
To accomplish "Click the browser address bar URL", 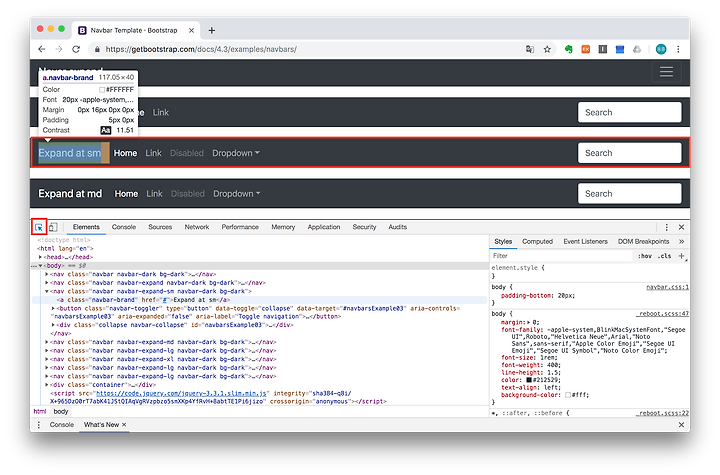I will (201, 49).
